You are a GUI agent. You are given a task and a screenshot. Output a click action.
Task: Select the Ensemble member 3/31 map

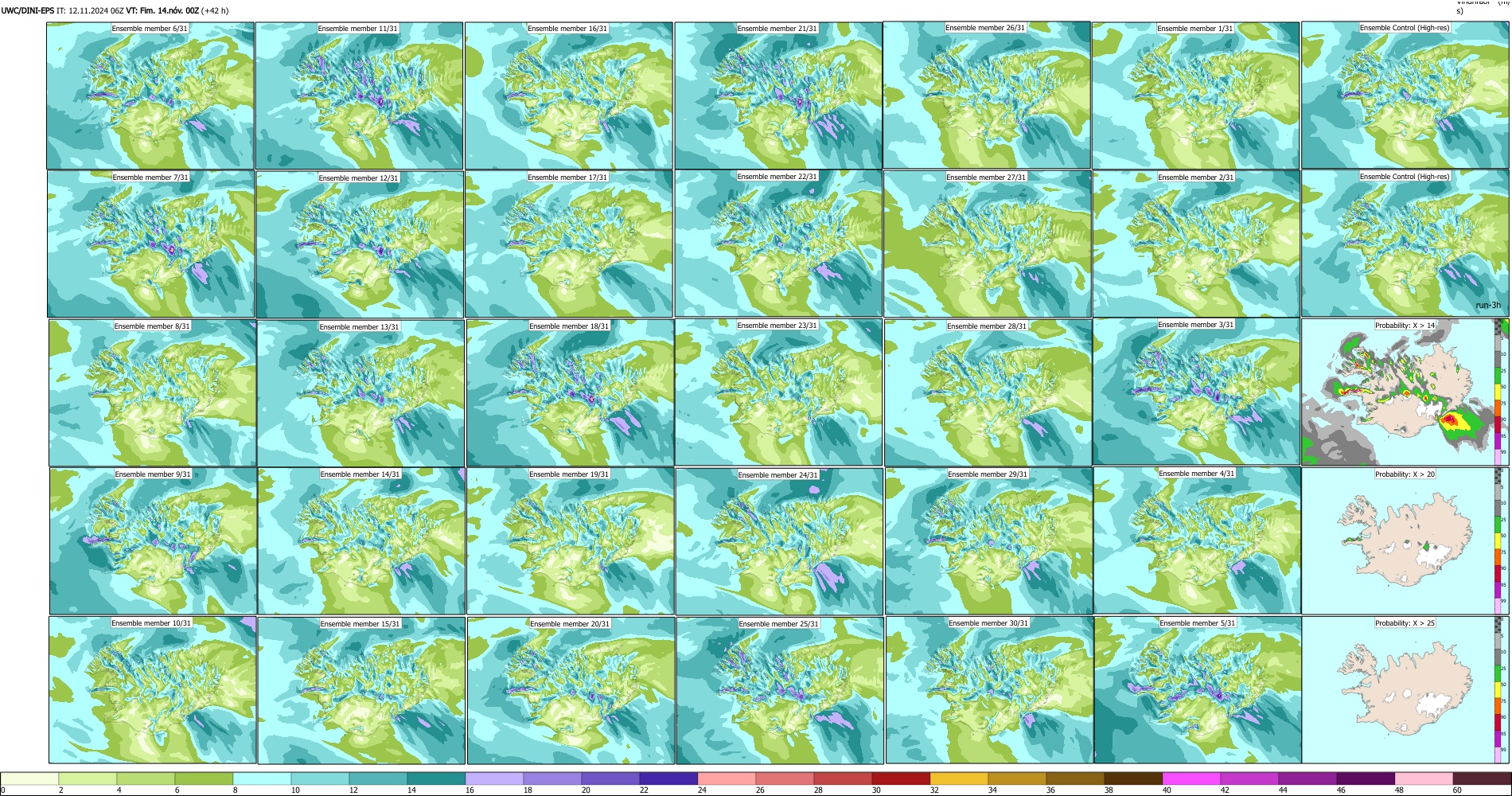click(1196, 392)
